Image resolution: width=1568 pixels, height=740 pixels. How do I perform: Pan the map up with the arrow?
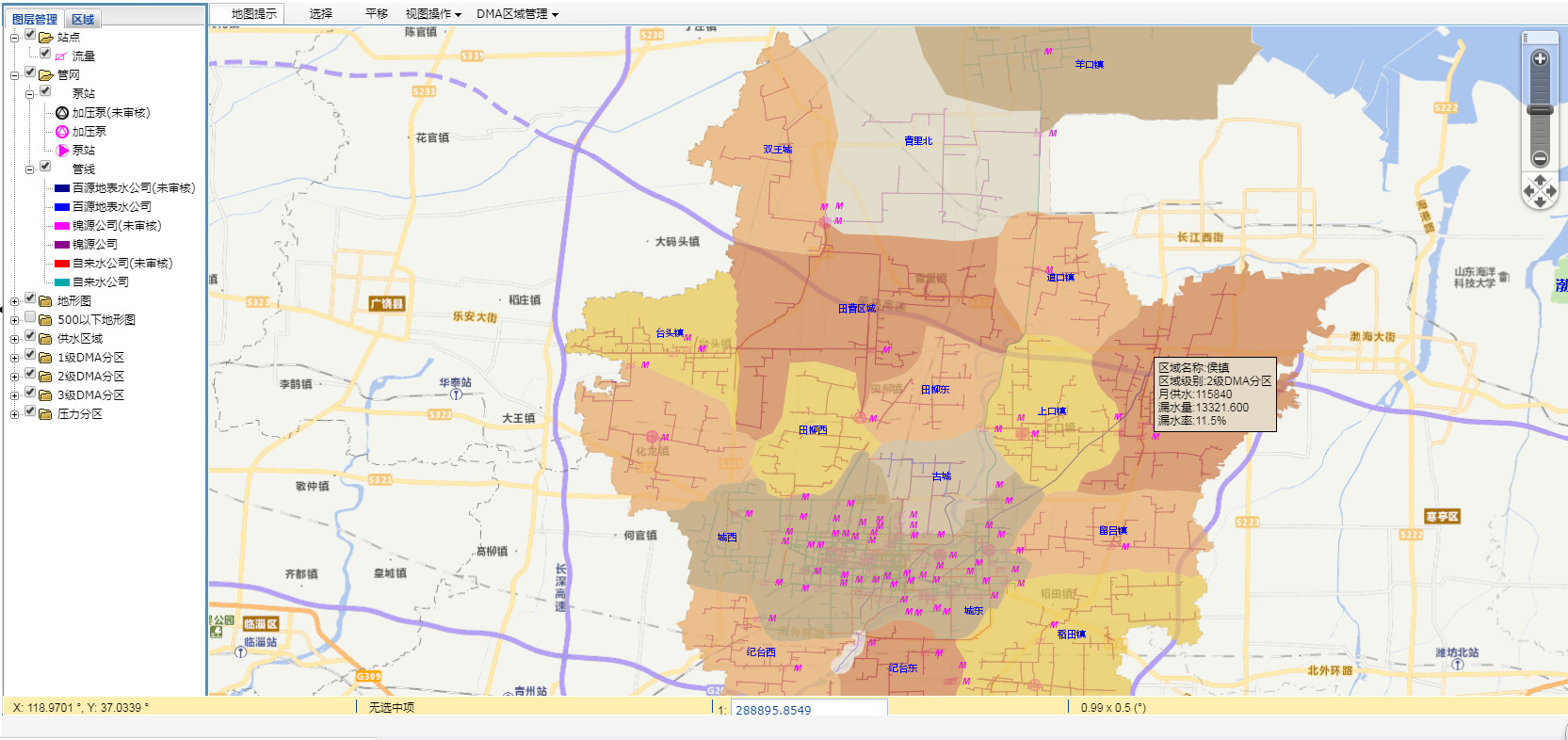point(1540,180)
